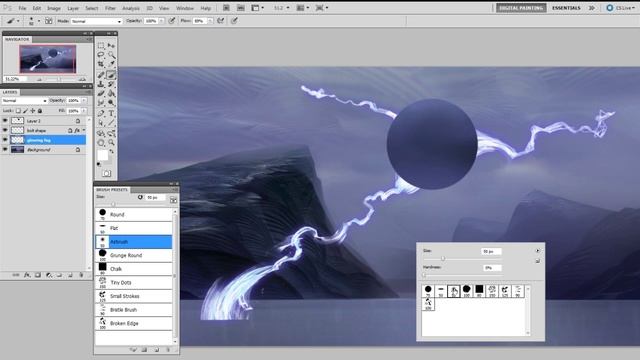
Task: Select the Path Selection tool
Action: (x=101, y=122)
